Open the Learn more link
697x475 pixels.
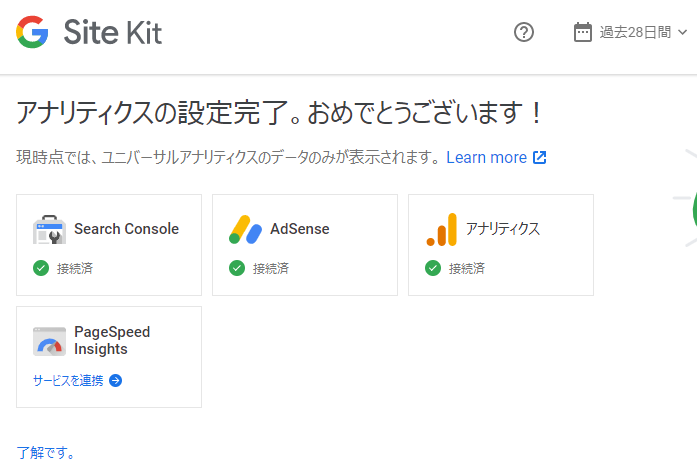pyautogui.click(x=486, y=157)
